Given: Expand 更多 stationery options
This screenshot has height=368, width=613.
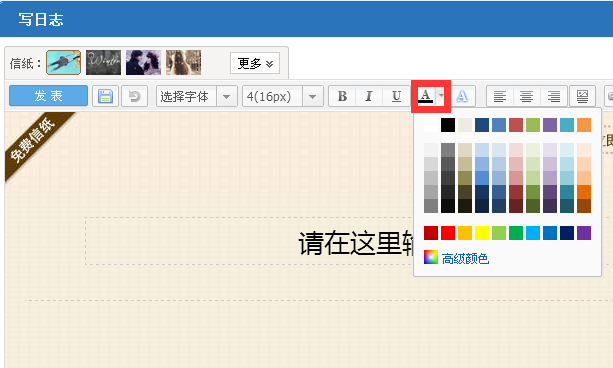Looking at the screenshot, I should 255,63.
